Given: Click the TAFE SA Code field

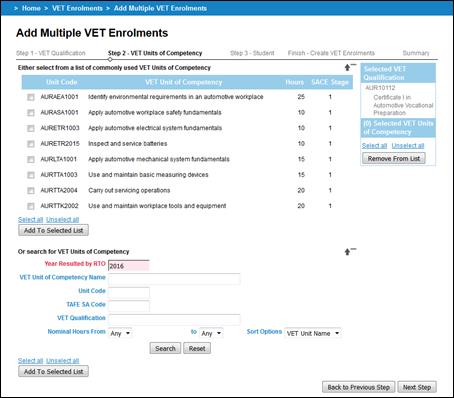Looking at the screenshot, I should pos(129,306).
